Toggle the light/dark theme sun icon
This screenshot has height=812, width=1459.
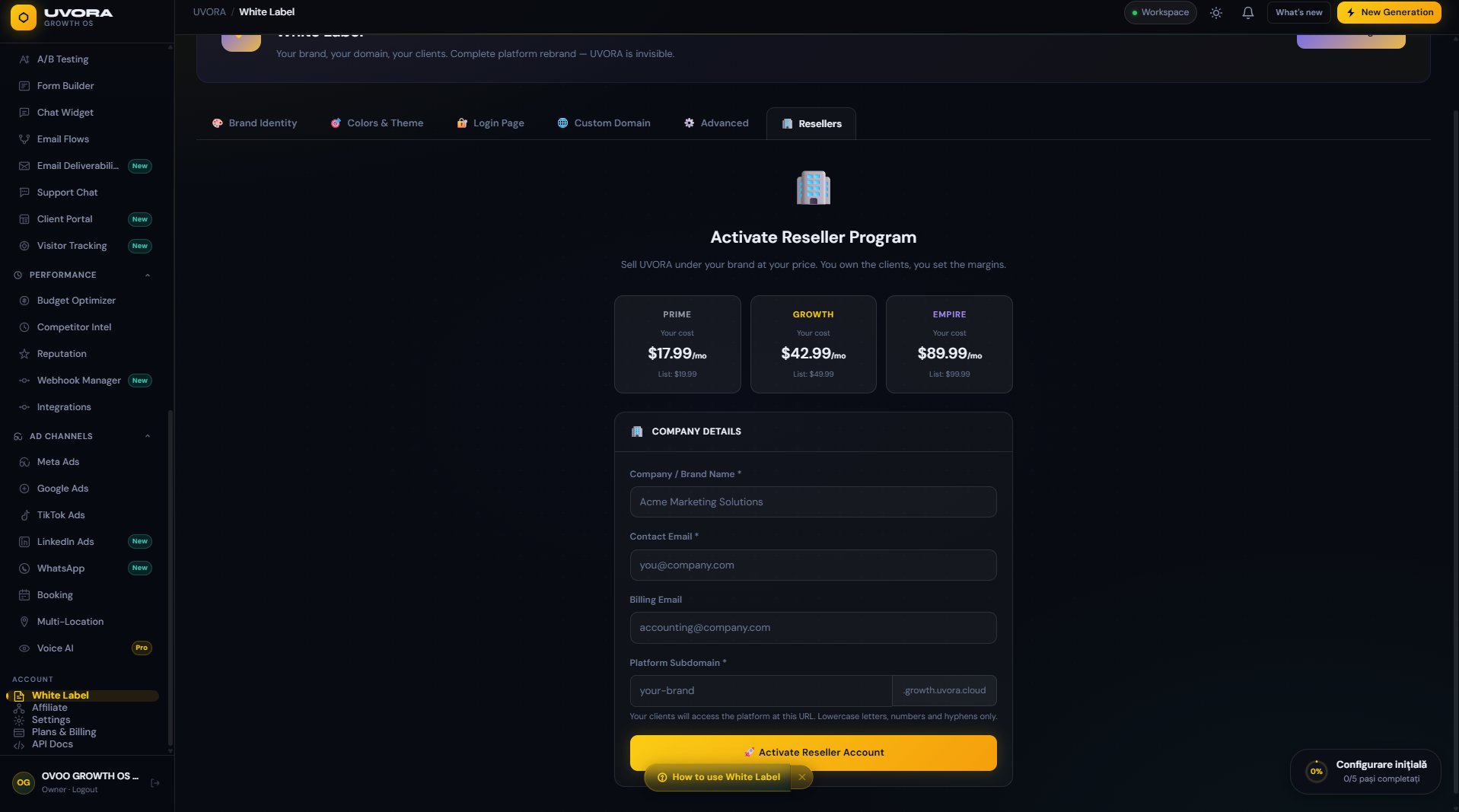click(1216, 13)
